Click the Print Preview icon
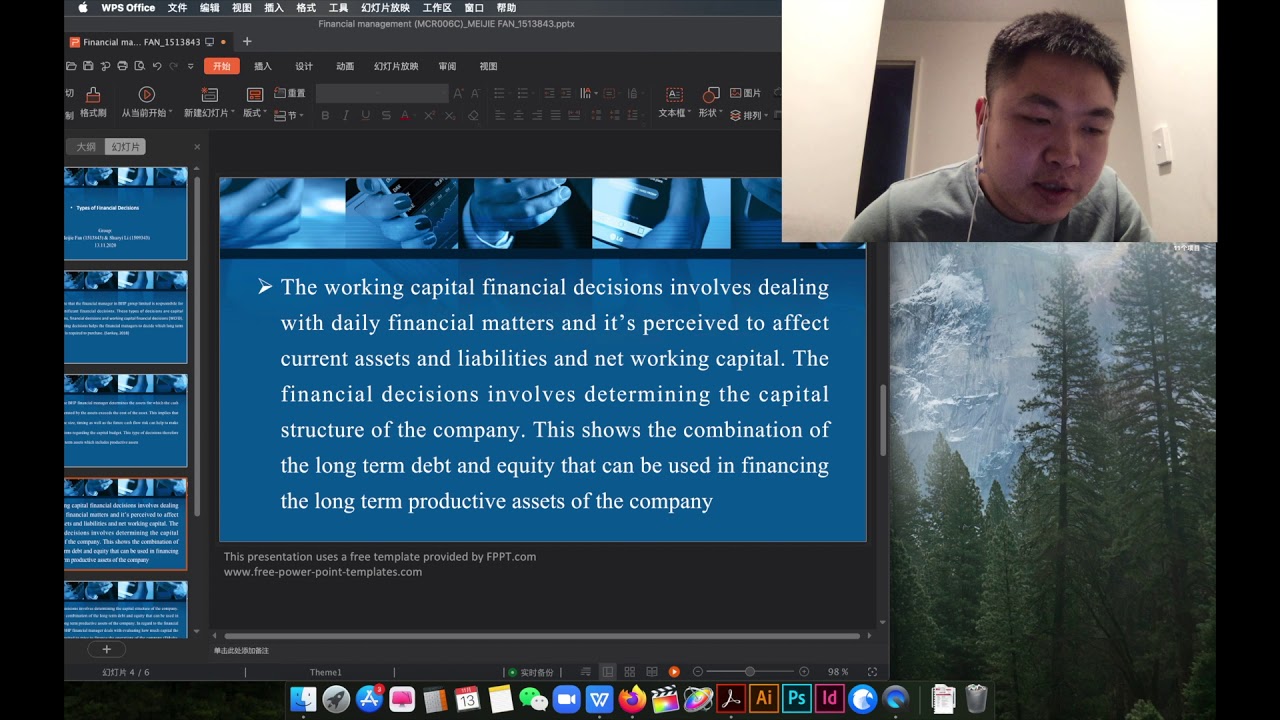The height and width of the screenshot is (720, 1280). click(139, 66)
